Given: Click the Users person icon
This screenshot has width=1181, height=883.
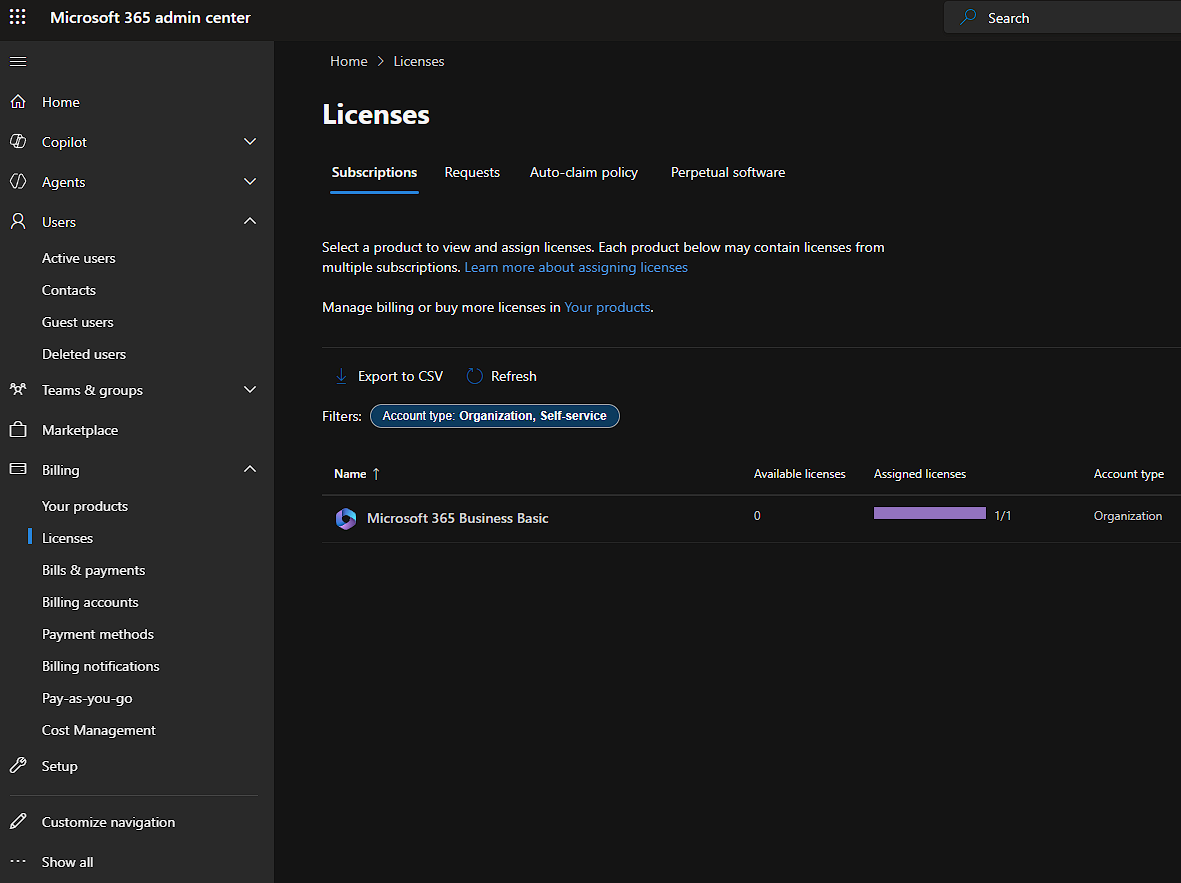Looking at the screenshot, I should [18, 222].
